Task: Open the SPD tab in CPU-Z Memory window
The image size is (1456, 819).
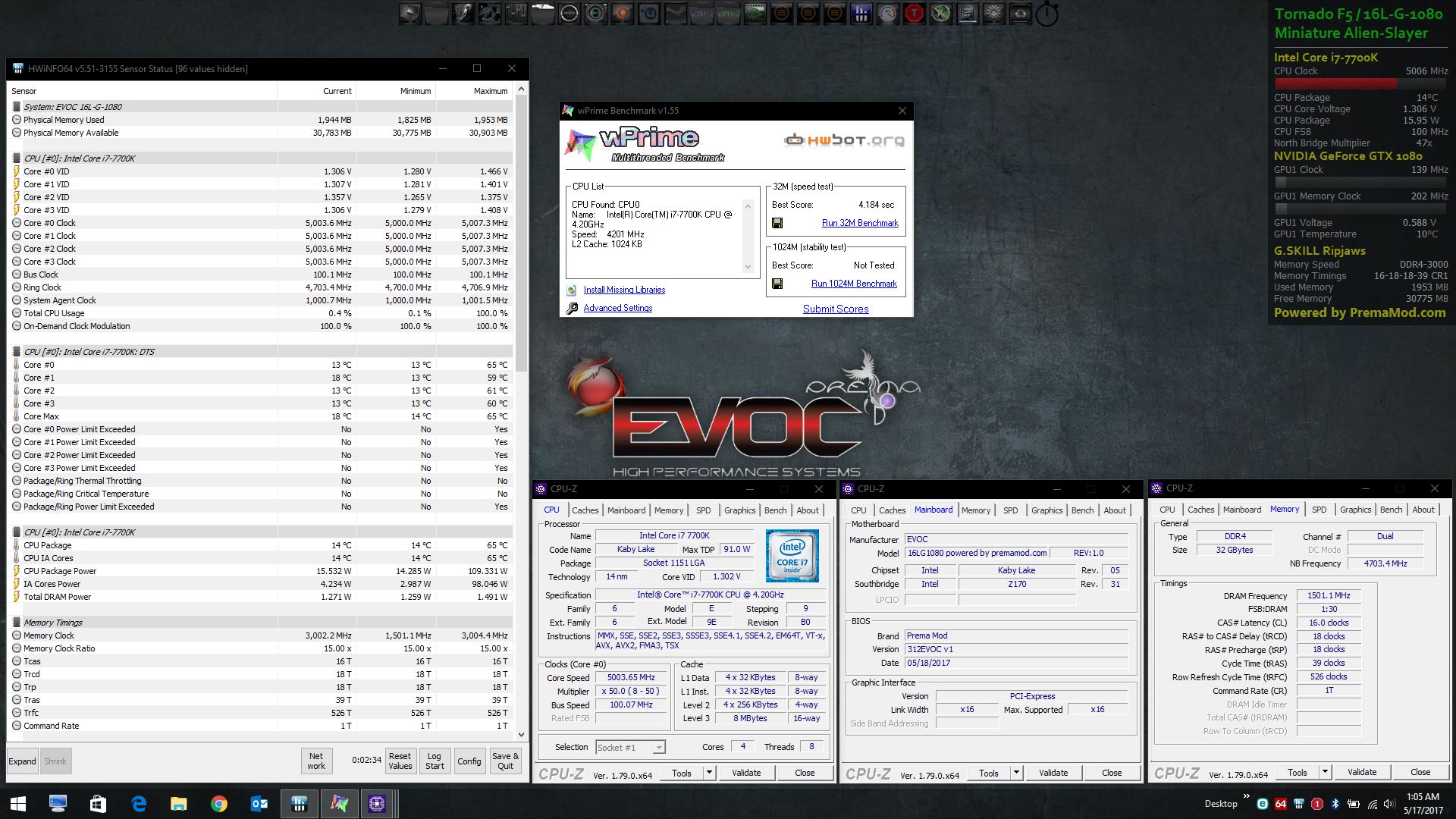Action: pos(1319,510)
